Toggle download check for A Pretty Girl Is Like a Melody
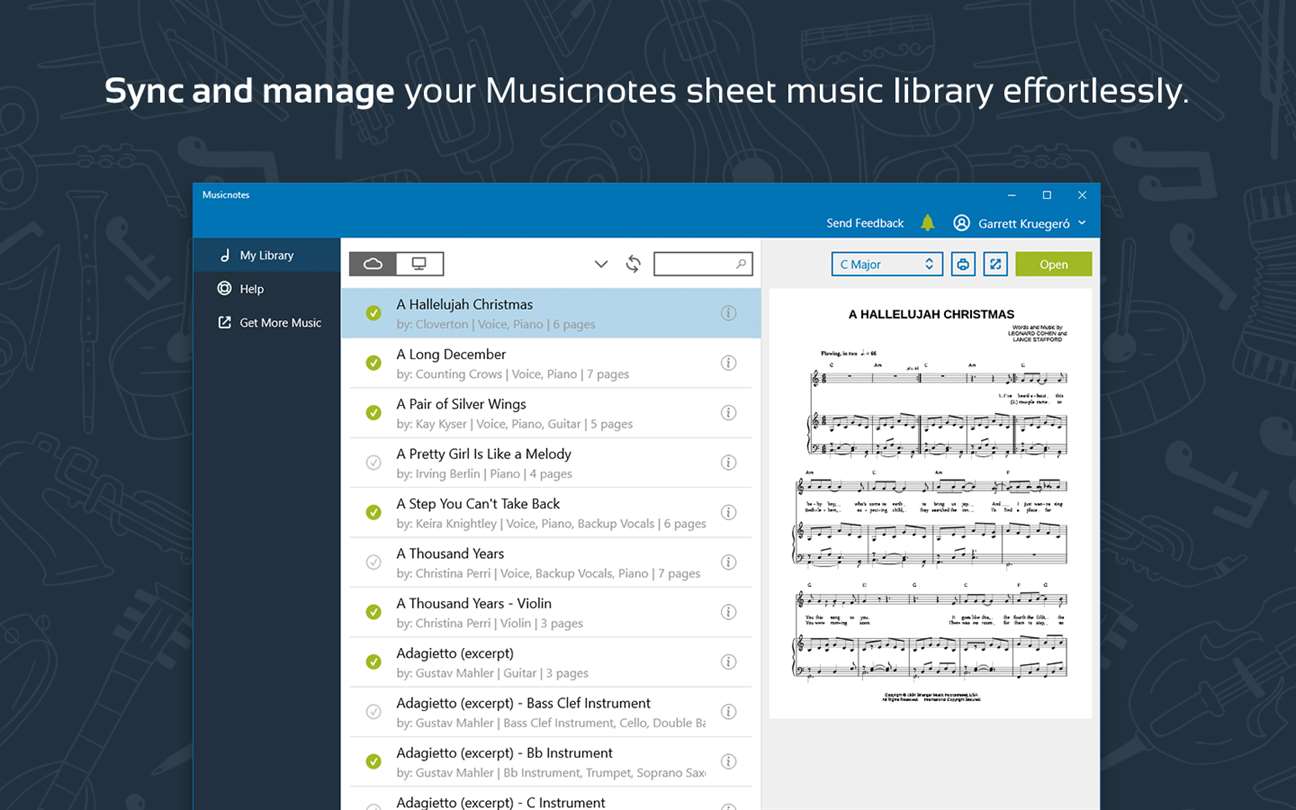This screenshot has width=1296, height=810. coord(373,463)
